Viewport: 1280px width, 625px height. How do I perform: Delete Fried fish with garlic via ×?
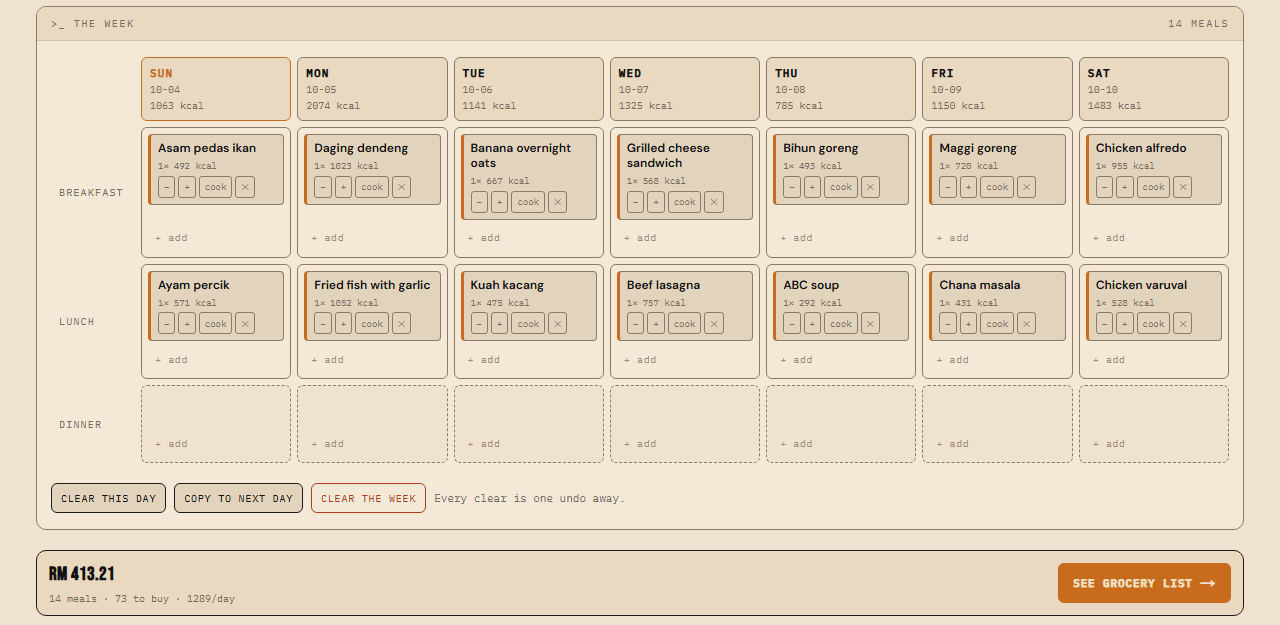(x=401, y=323)
